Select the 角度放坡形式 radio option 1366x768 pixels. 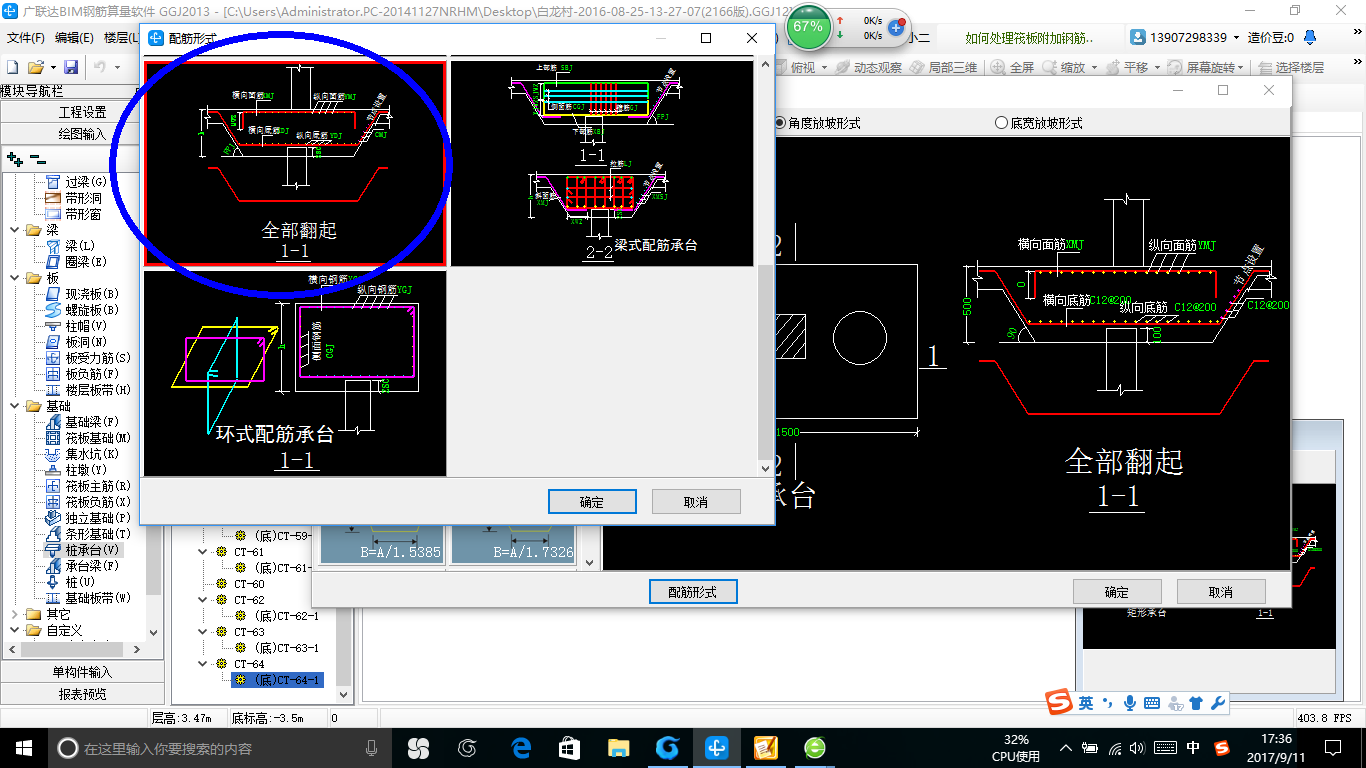click(x=817, y=123)
